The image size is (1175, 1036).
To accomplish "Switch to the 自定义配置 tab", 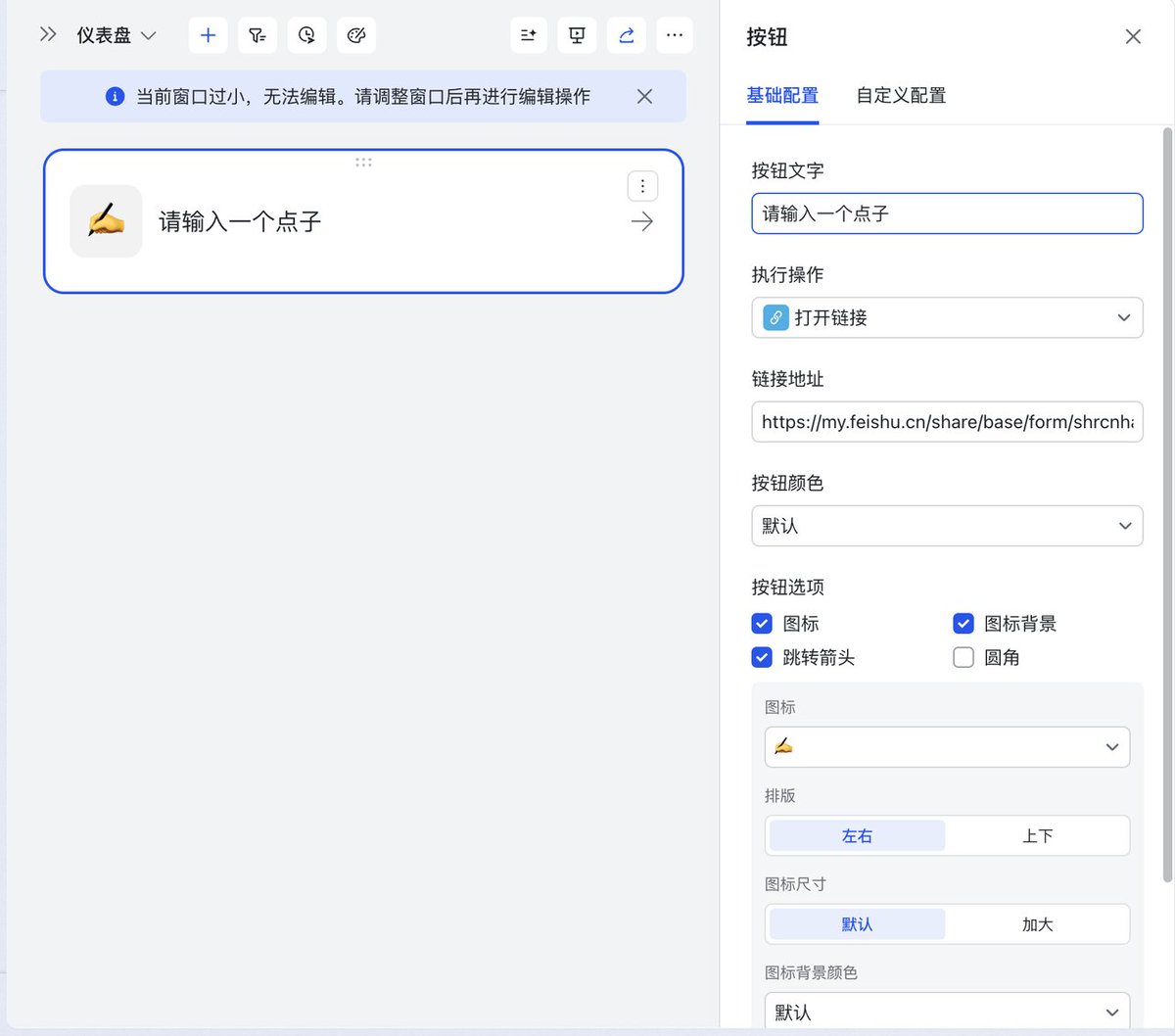I will click(x=901, y=96).
